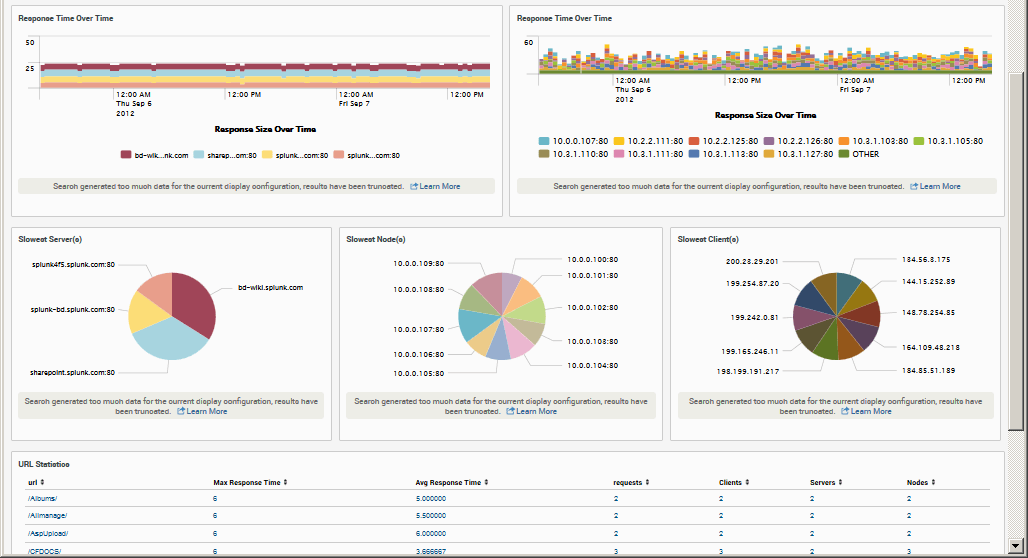Toggle 10.3.1.127:80 legend swatch
Image resolution: width=1028 pixels, height=558 pixels.
tap(769, 154)
